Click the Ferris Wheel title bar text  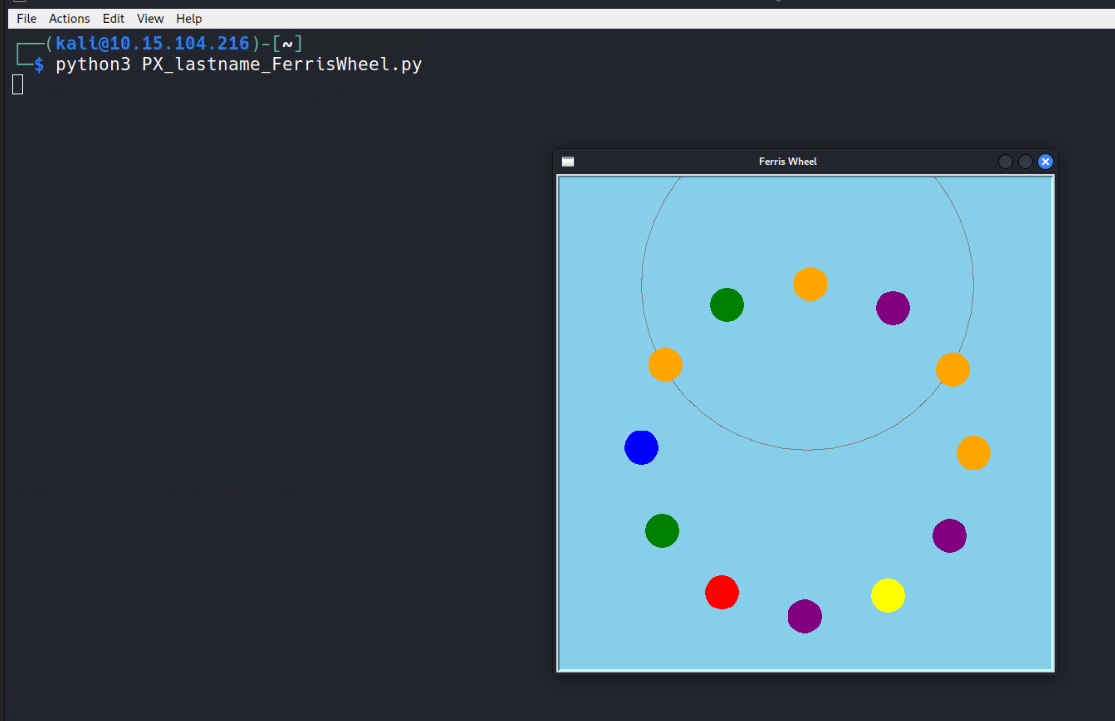click(788, 162)
